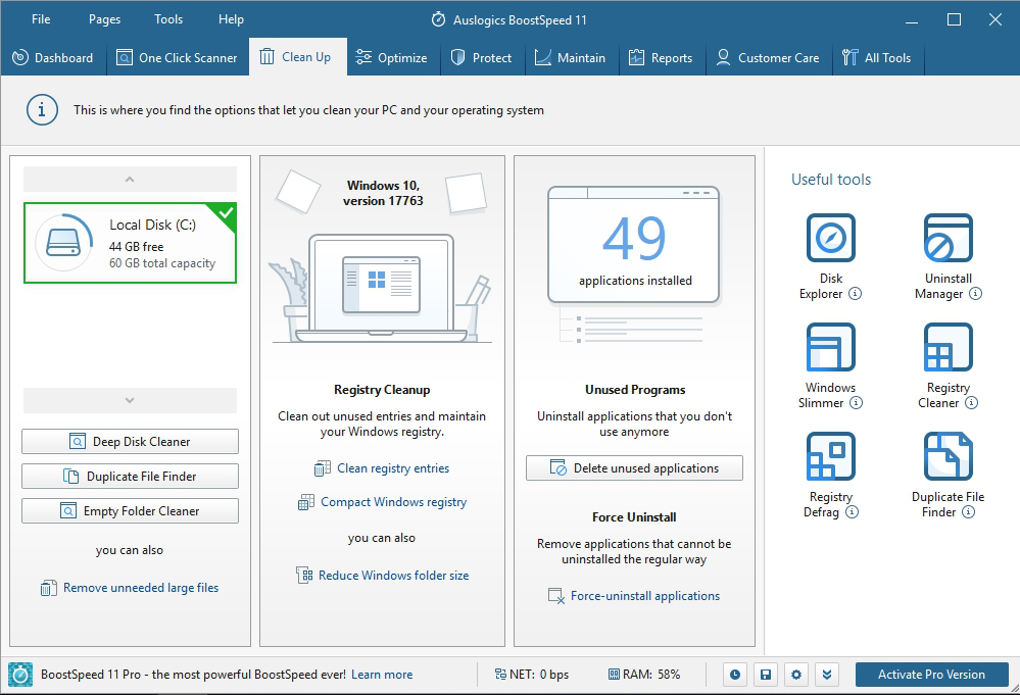Click the BoostSpeed logo in status bar
Viewport: 1020px width, 695px height.
[20, 675]
